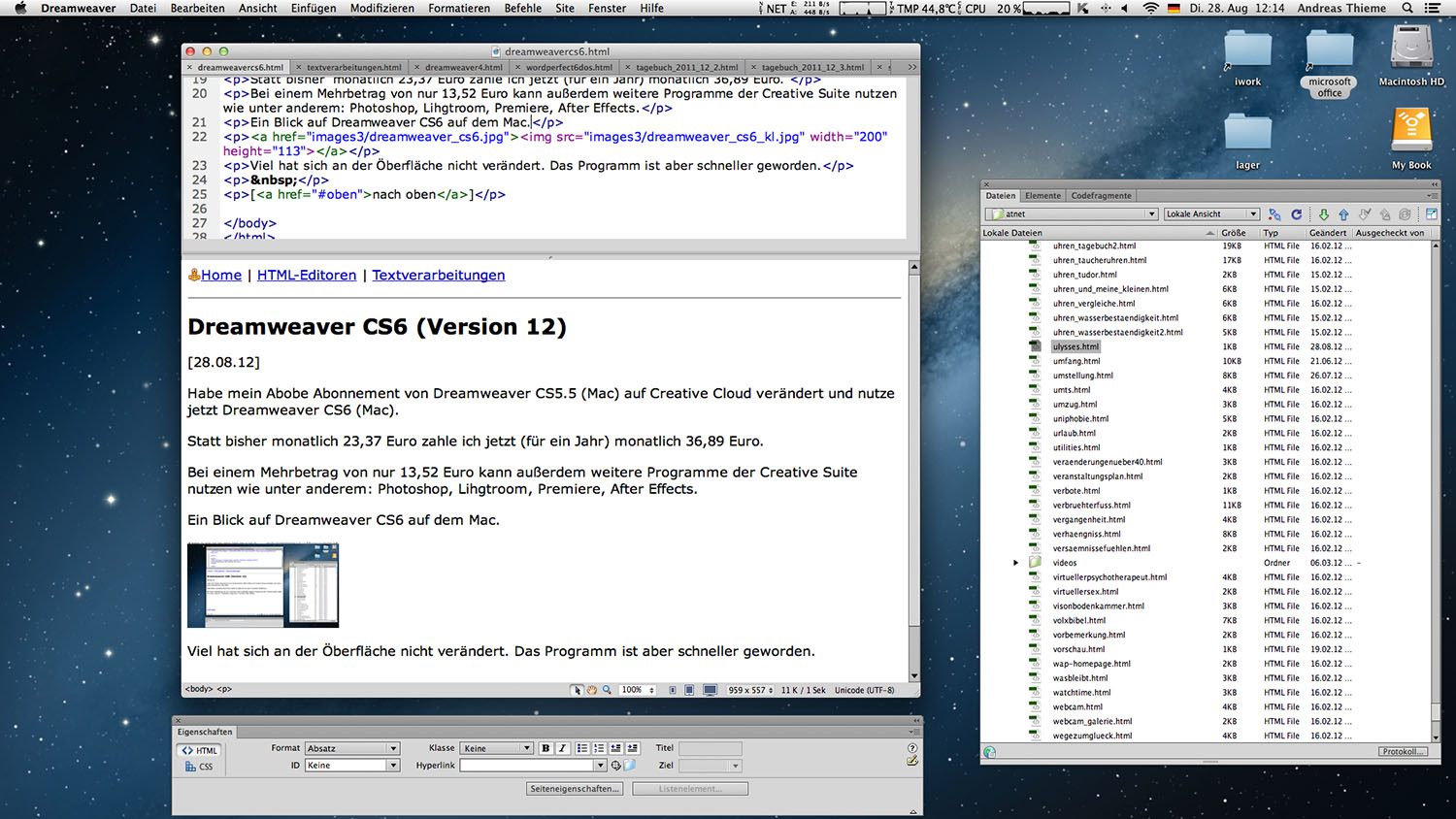1456x819 pixels.
Task: Open Properties panel help question mark
Action: click(911, 748)
